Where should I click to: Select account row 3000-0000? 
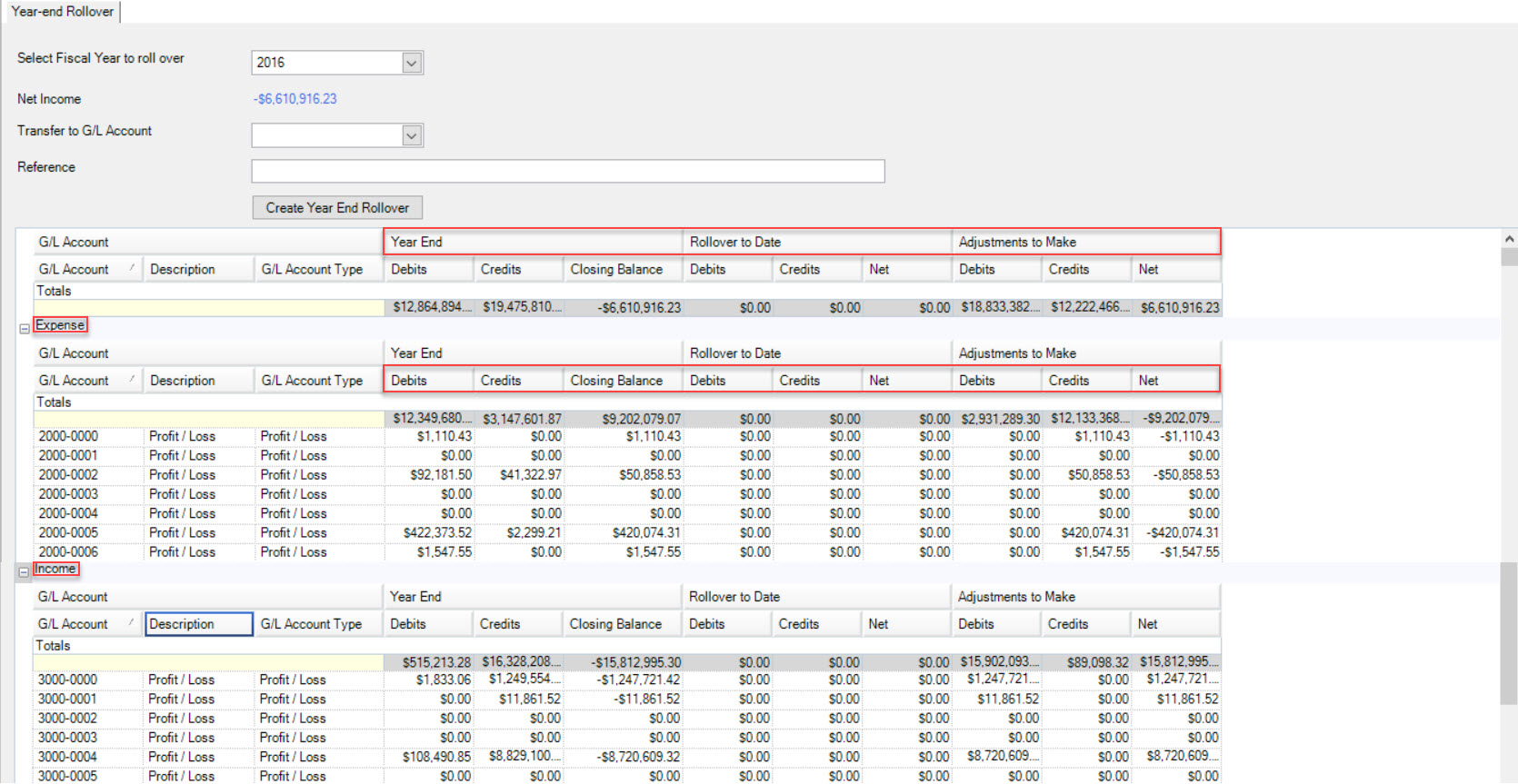tap(626, 680)
